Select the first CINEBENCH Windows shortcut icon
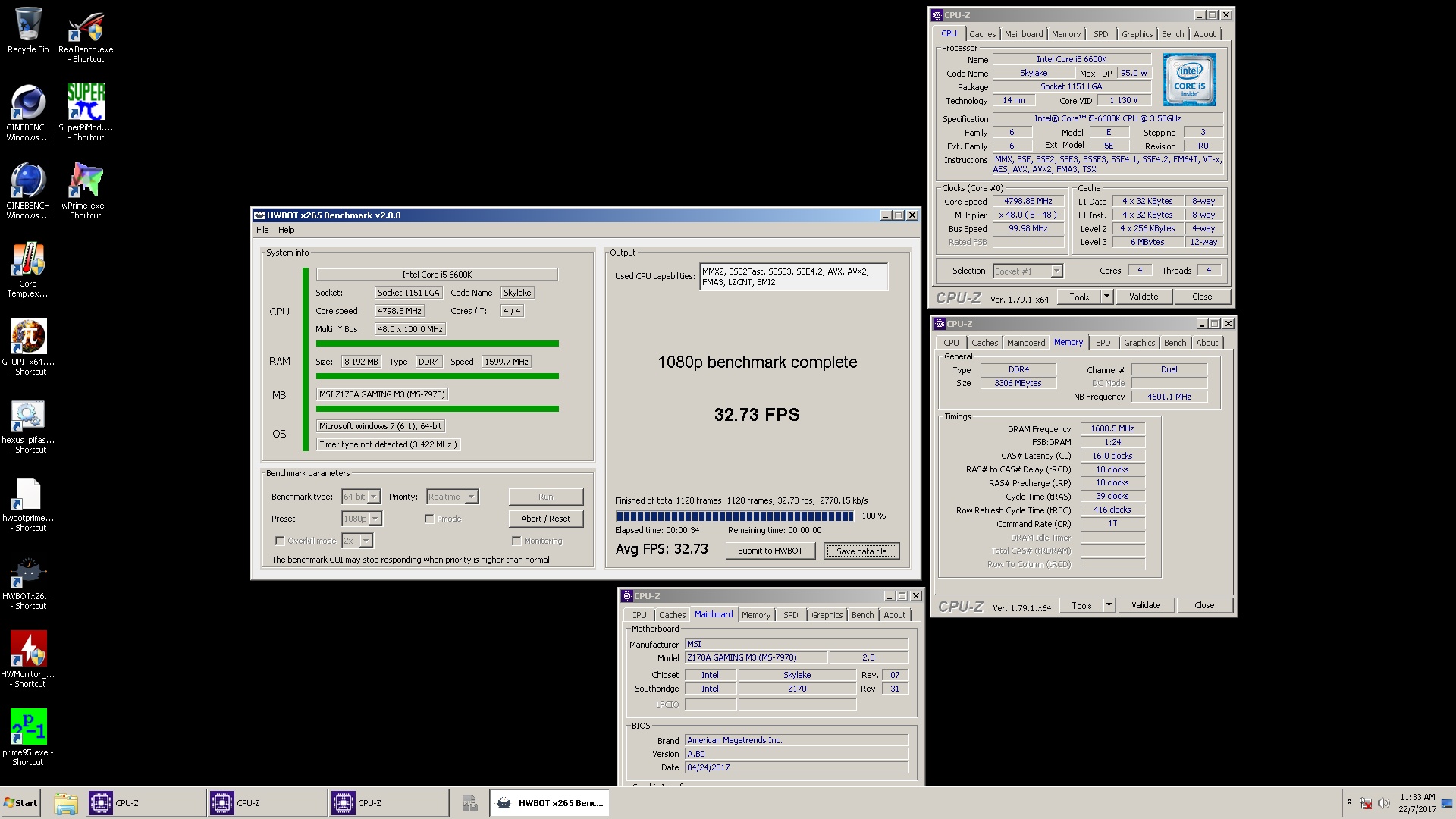Screen dimensions: 1456x819 click(x=28, y=113)
